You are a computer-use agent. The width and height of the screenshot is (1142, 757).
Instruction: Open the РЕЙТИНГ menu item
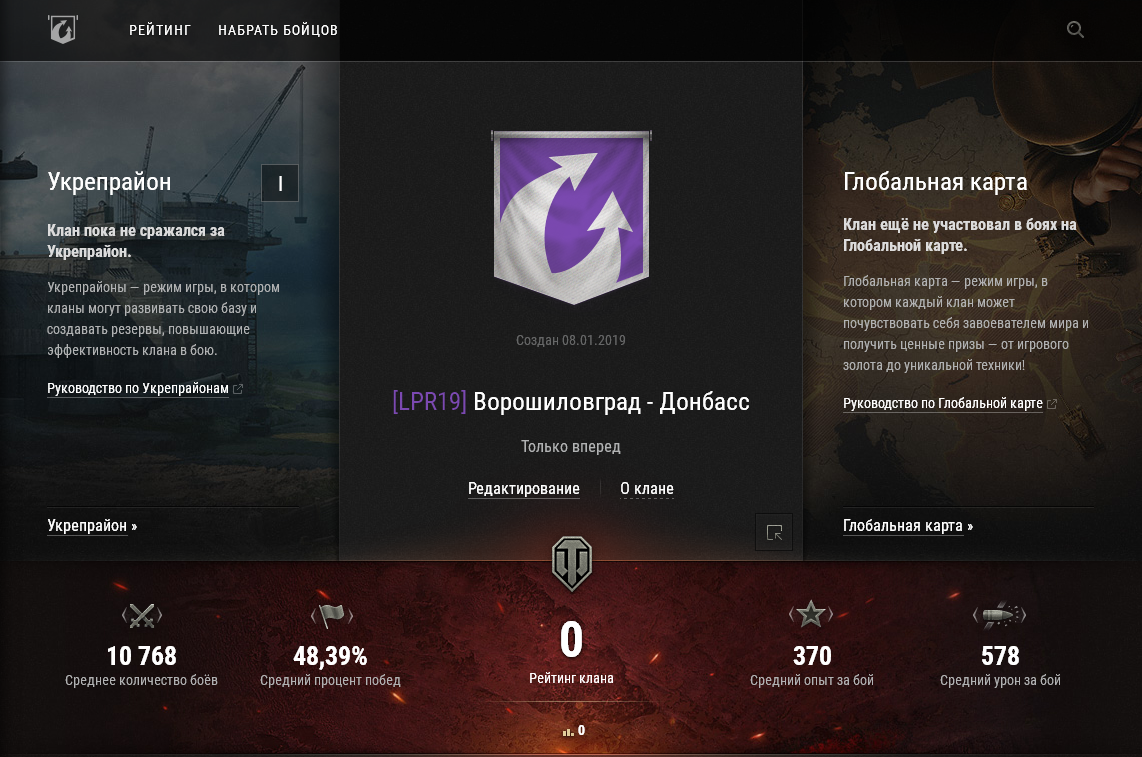[x=160, y=30]
